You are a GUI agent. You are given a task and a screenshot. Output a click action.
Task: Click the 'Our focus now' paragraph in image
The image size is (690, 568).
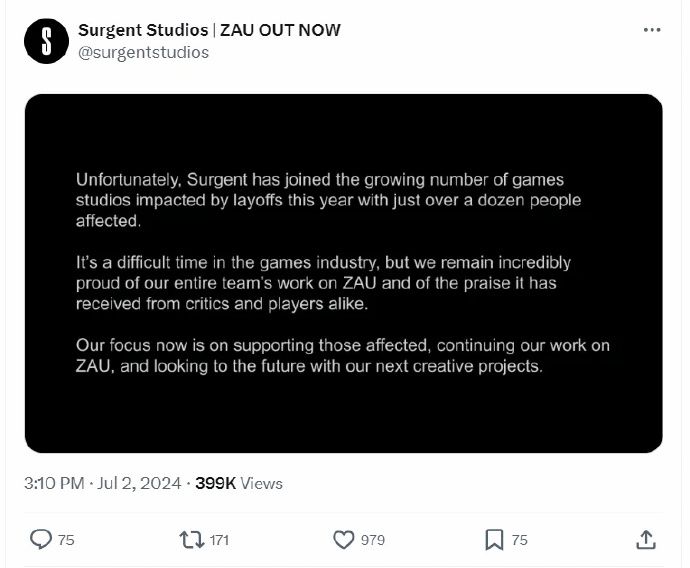pos(343,355)
